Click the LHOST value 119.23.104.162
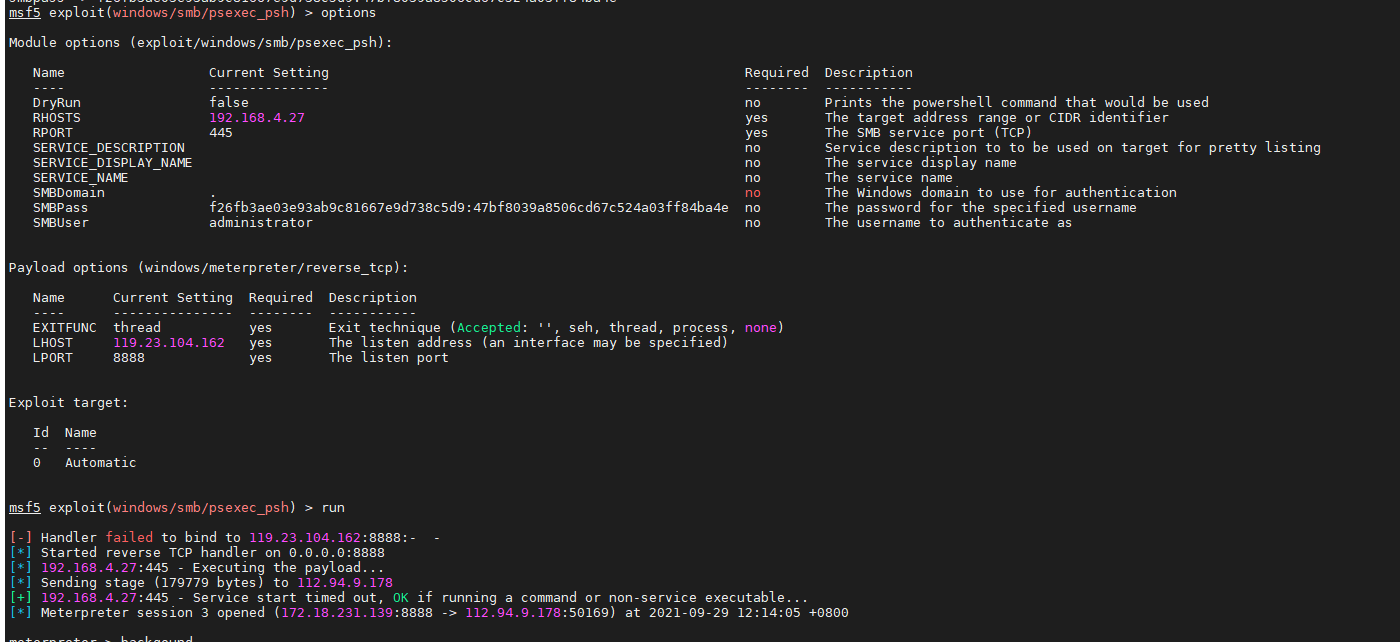The image size is (1400, 642). (169, 342)
